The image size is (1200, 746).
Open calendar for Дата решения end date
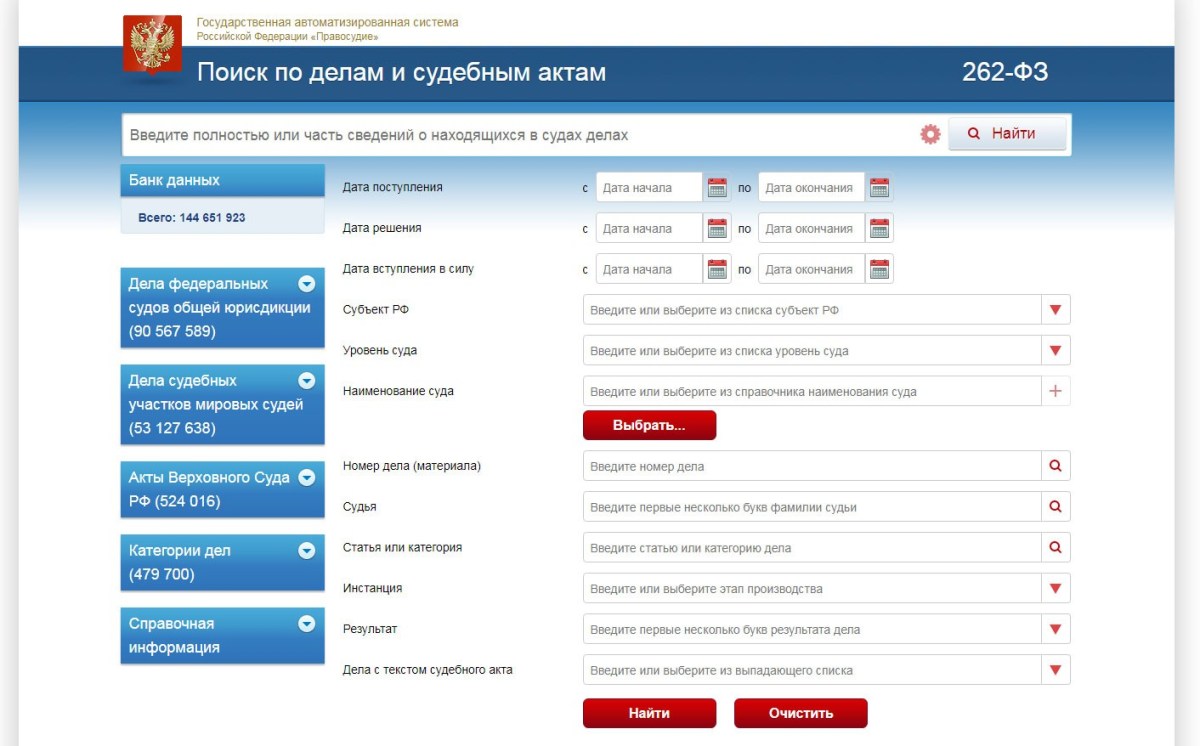pyautogui.click(x=879, y=229)
